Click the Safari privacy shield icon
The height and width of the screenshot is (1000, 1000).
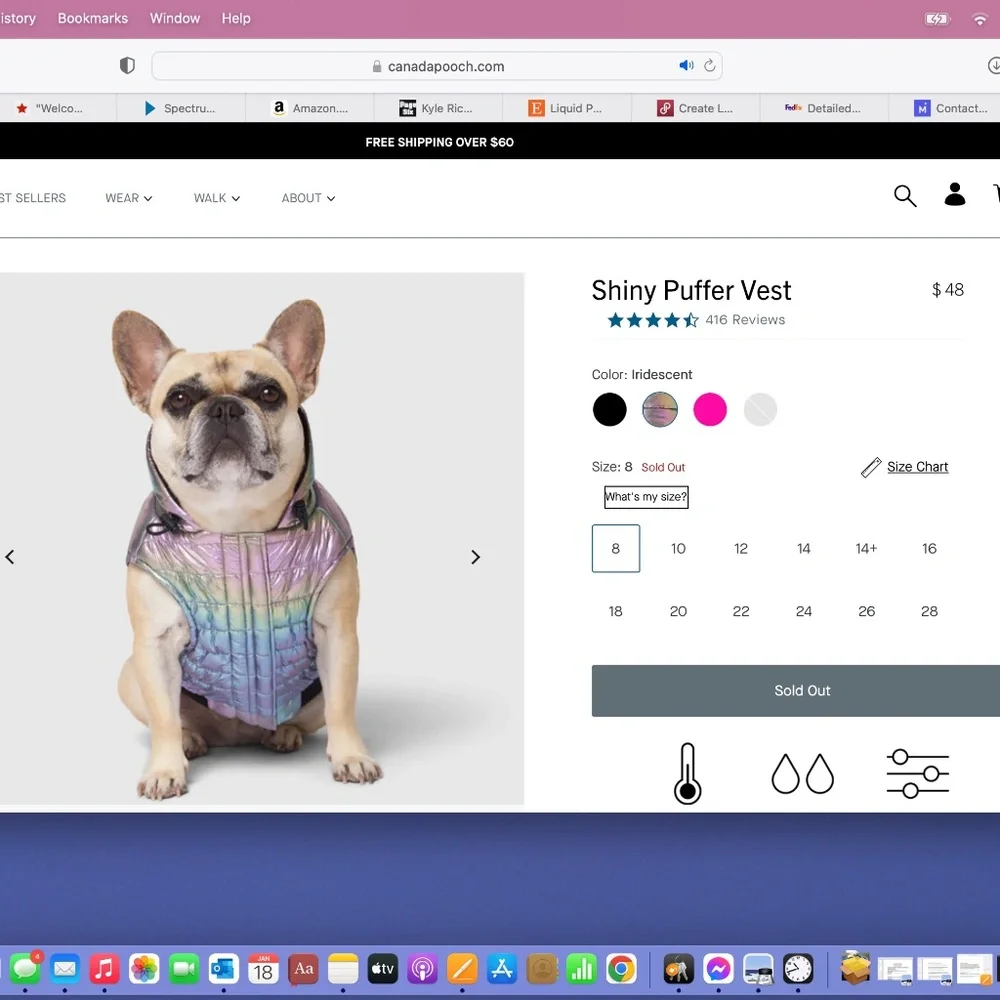128,65
